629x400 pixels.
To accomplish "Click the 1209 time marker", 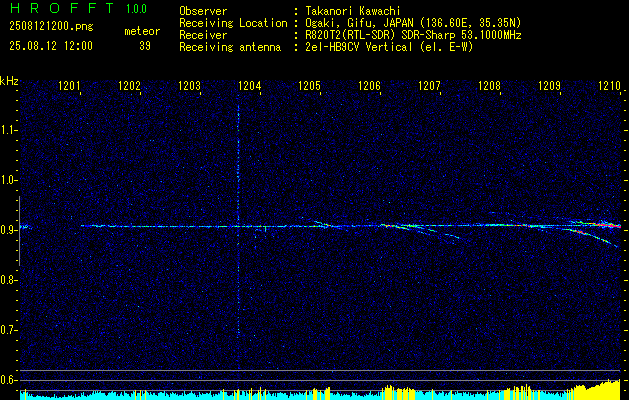I will (x=550, y=86).
